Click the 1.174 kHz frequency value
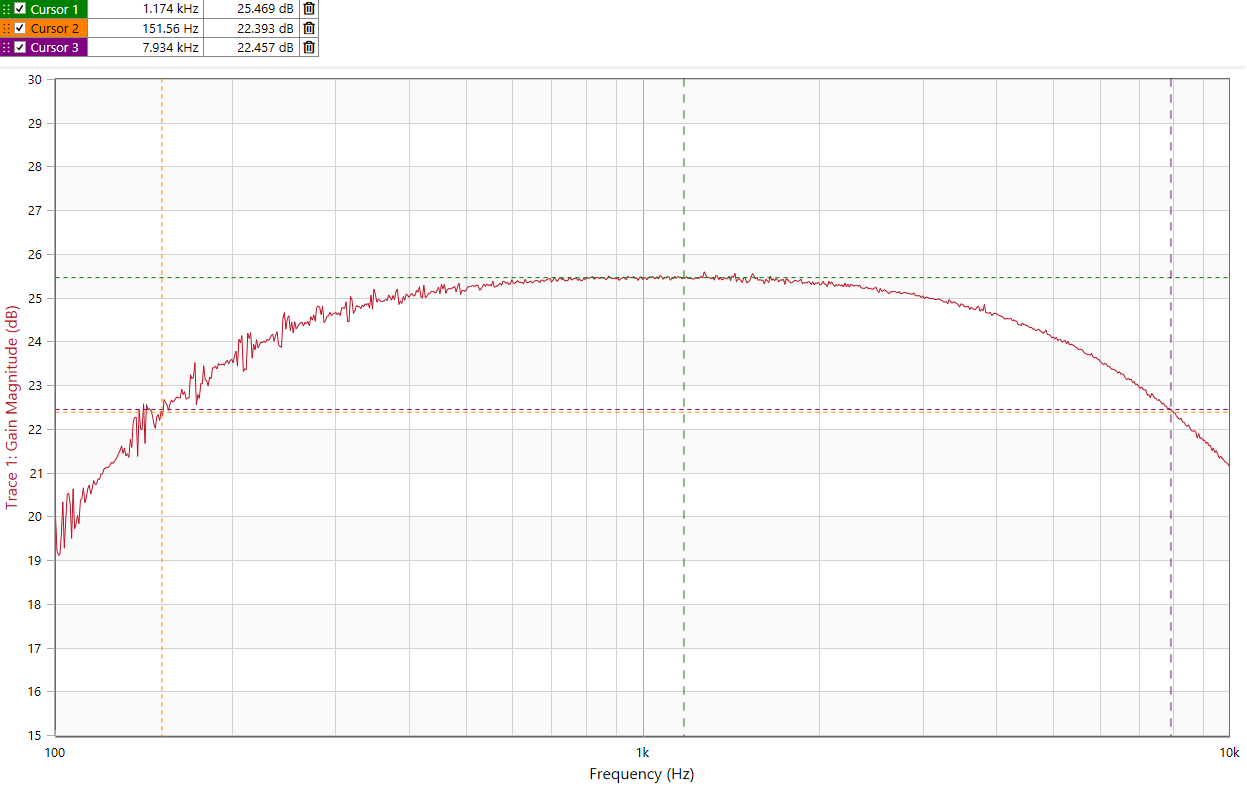1247x791 pixels. (x=170, y=9)
